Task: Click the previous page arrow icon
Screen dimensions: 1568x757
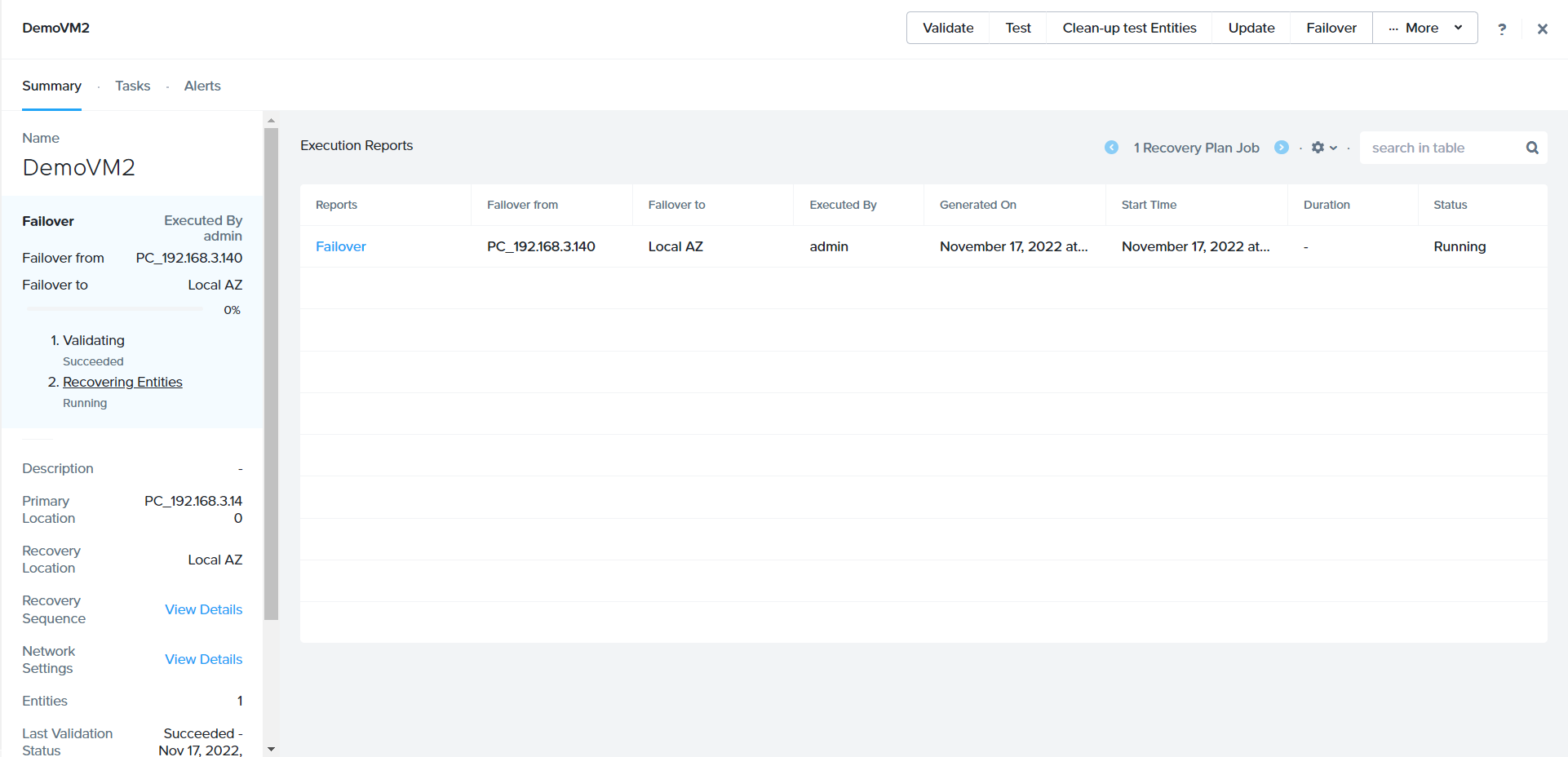Action: 1111,148
